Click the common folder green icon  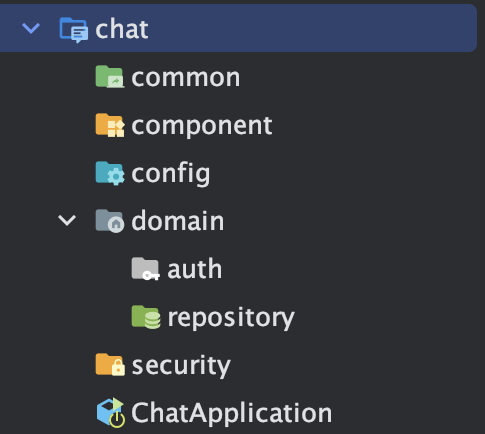point(110,77)
